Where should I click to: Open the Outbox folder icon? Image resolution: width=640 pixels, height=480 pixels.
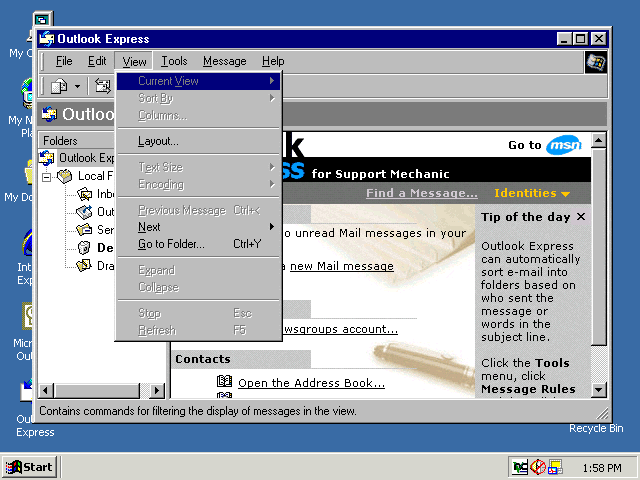[84, 212]
